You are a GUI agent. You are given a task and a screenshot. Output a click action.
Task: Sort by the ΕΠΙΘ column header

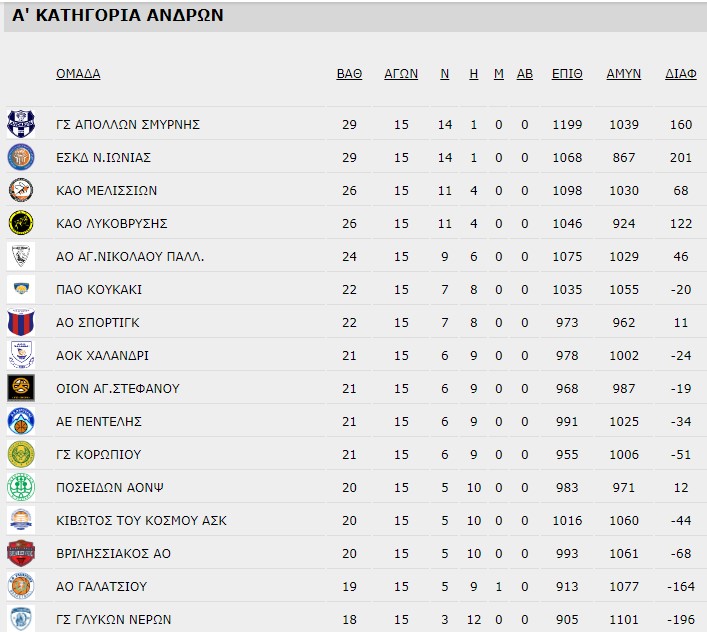pos(567,74)
